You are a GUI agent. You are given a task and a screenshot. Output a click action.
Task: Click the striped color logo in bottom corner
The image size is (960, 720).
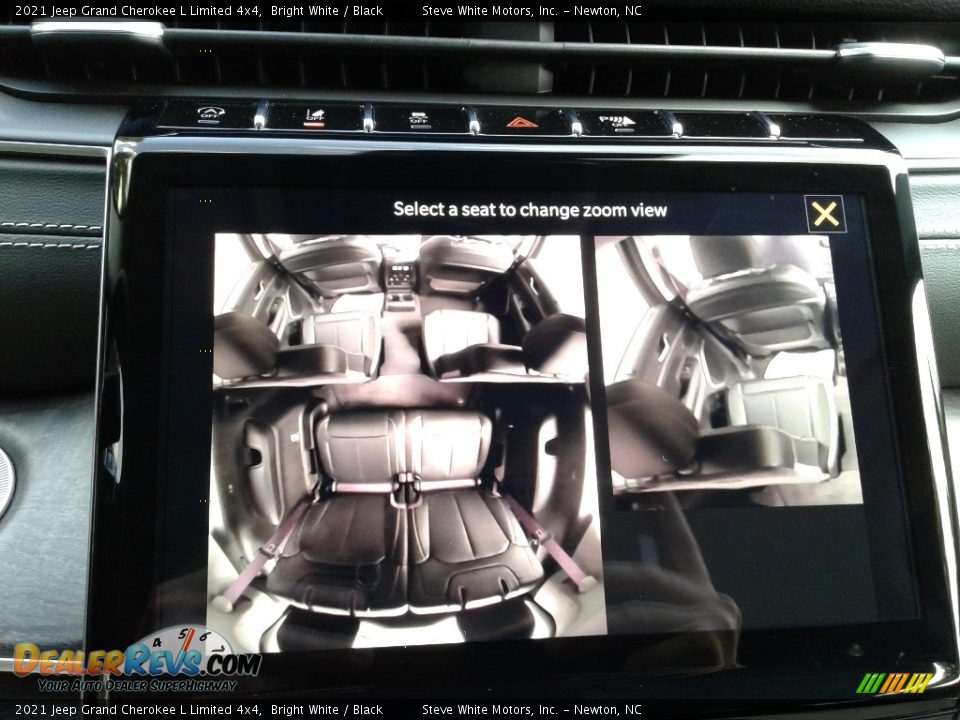[893, 683]
